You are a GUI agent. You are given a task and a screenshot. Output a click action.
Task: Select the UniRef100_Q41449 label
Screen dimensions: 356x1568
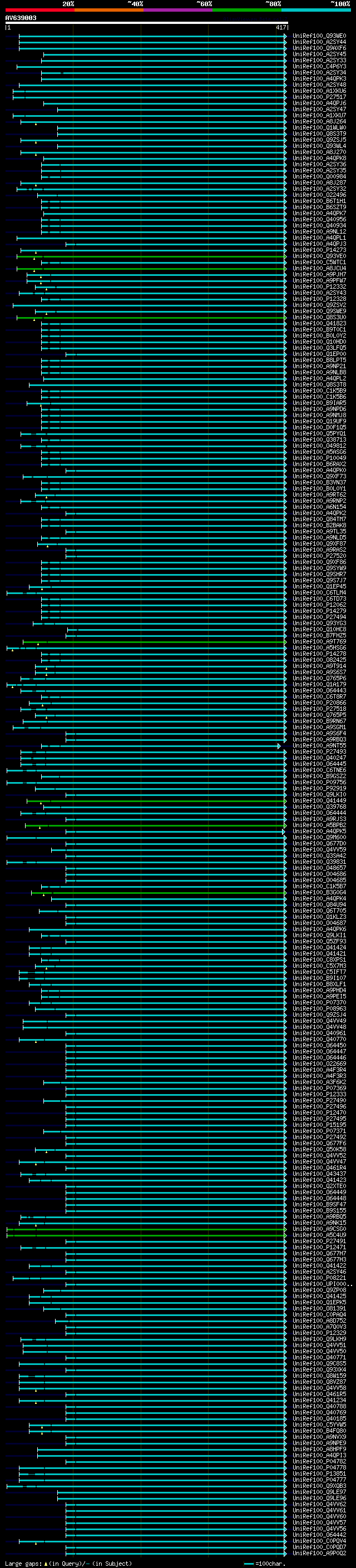point(319,801)
